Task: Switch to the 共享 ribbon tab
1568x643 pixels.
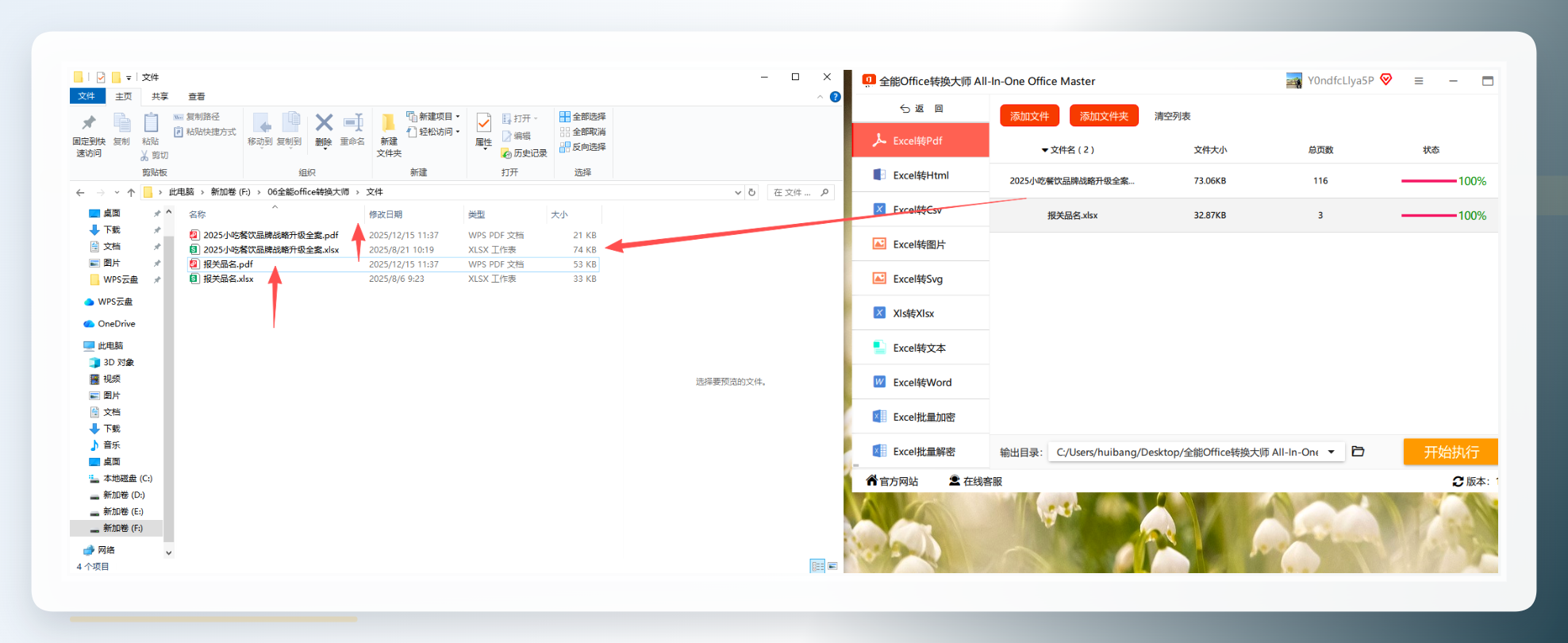Action: [x=160, y=96]
